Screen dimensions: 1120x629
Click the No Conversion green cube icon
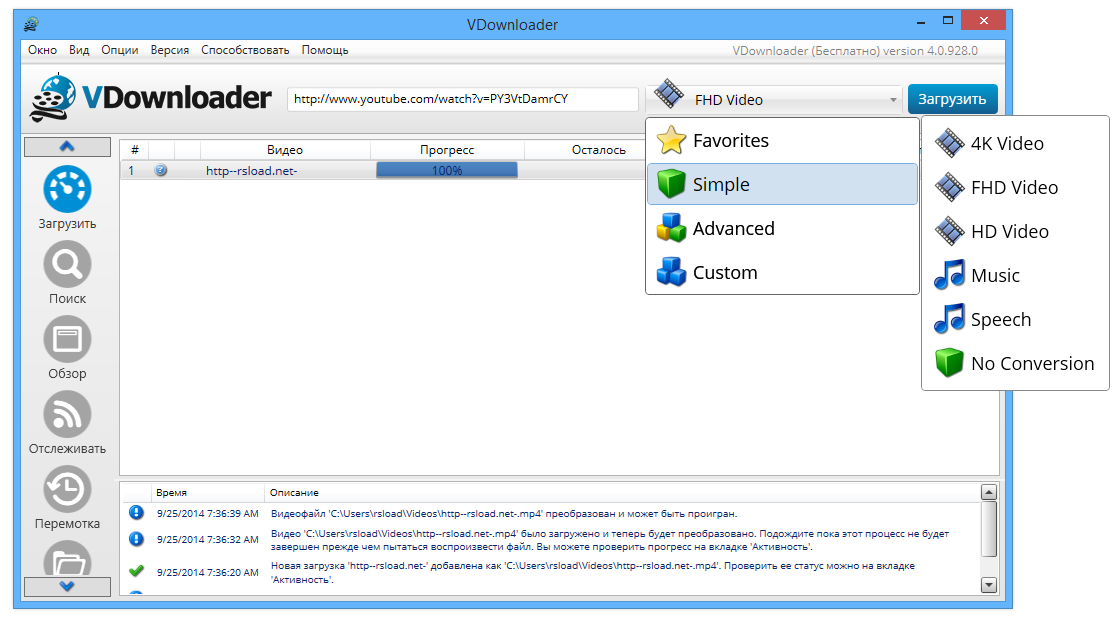pos(949,363)
